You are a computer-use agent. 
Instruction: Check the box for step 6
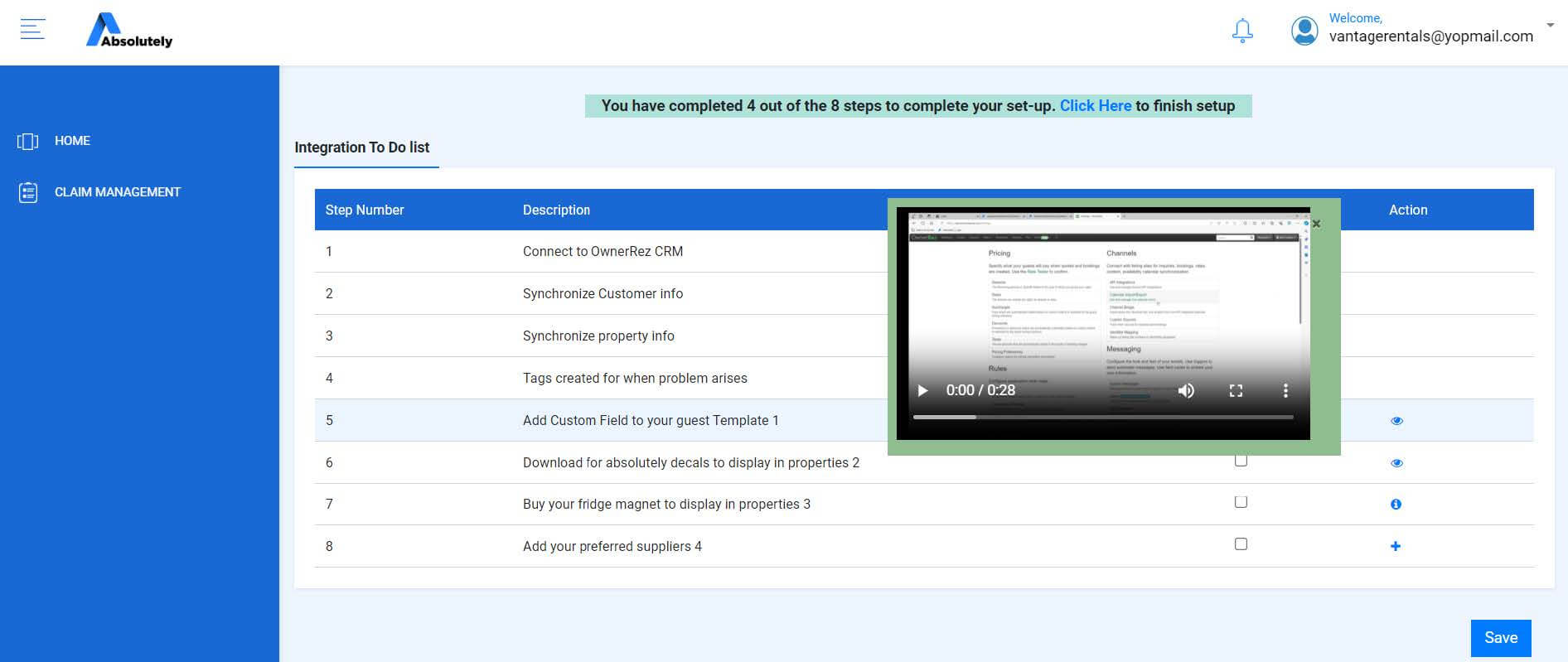pos(1241,461)
